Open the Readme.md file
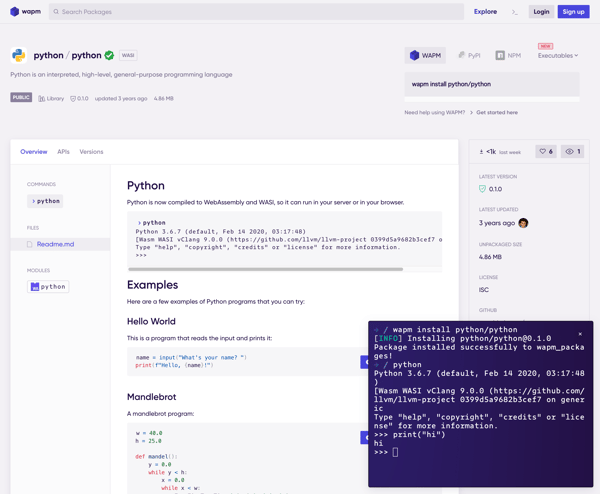Viewport: 600px width, 494px height. coord(55,244)
